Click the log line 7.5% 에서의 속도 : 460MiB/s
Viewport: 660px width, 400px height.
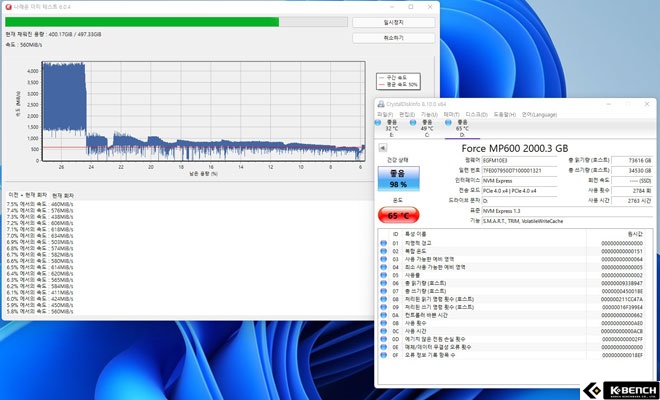point(40,204)
